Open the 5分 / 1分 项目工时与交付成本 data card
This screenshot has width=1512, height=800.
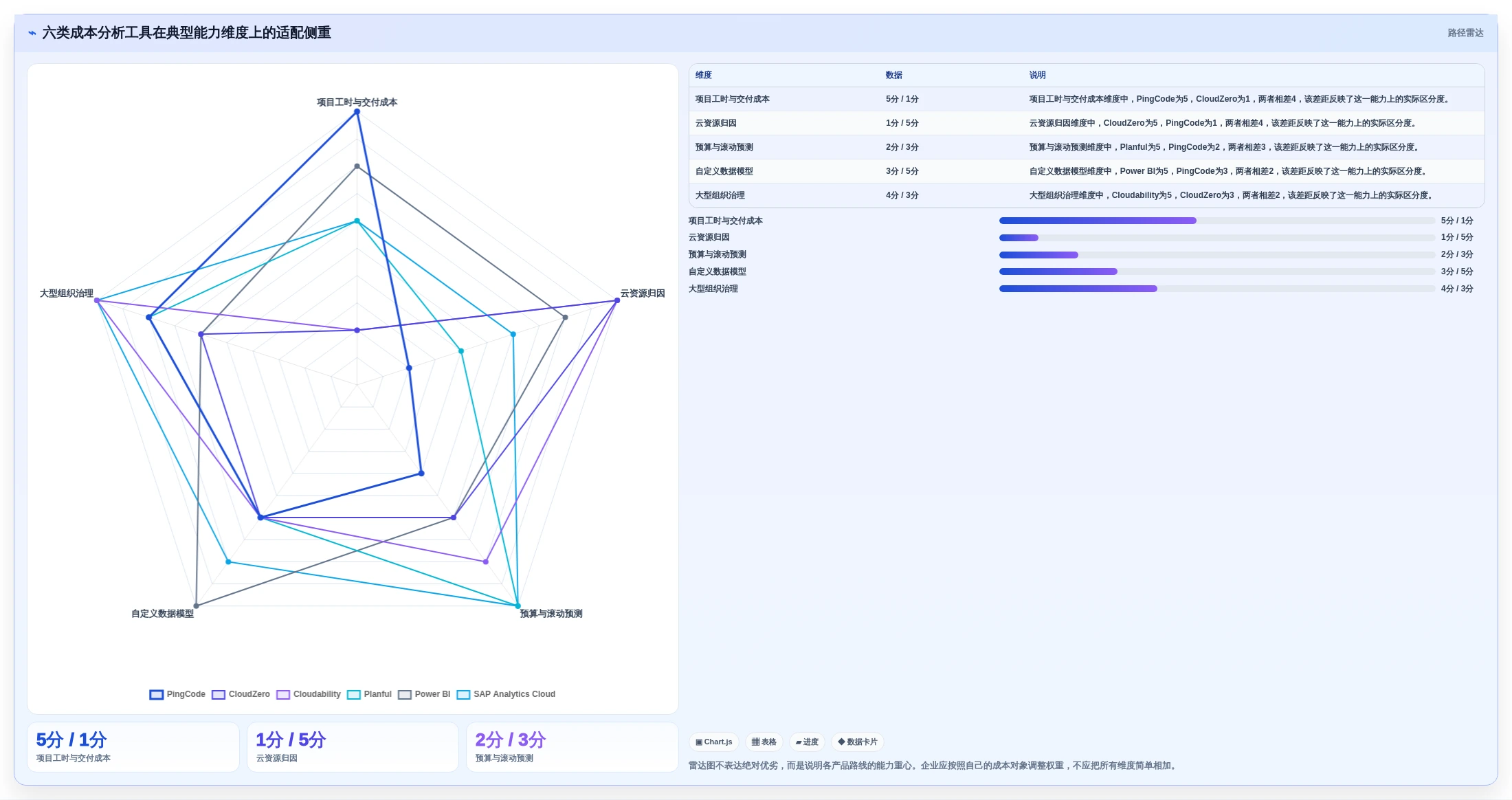(133, 747)
